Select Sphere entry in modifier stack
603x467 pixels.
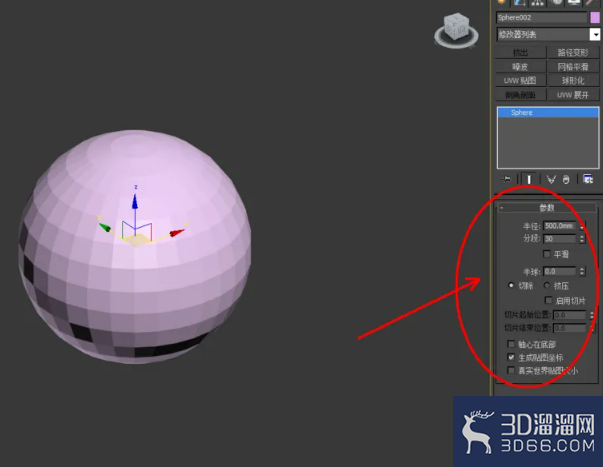(x=548, y=112)
